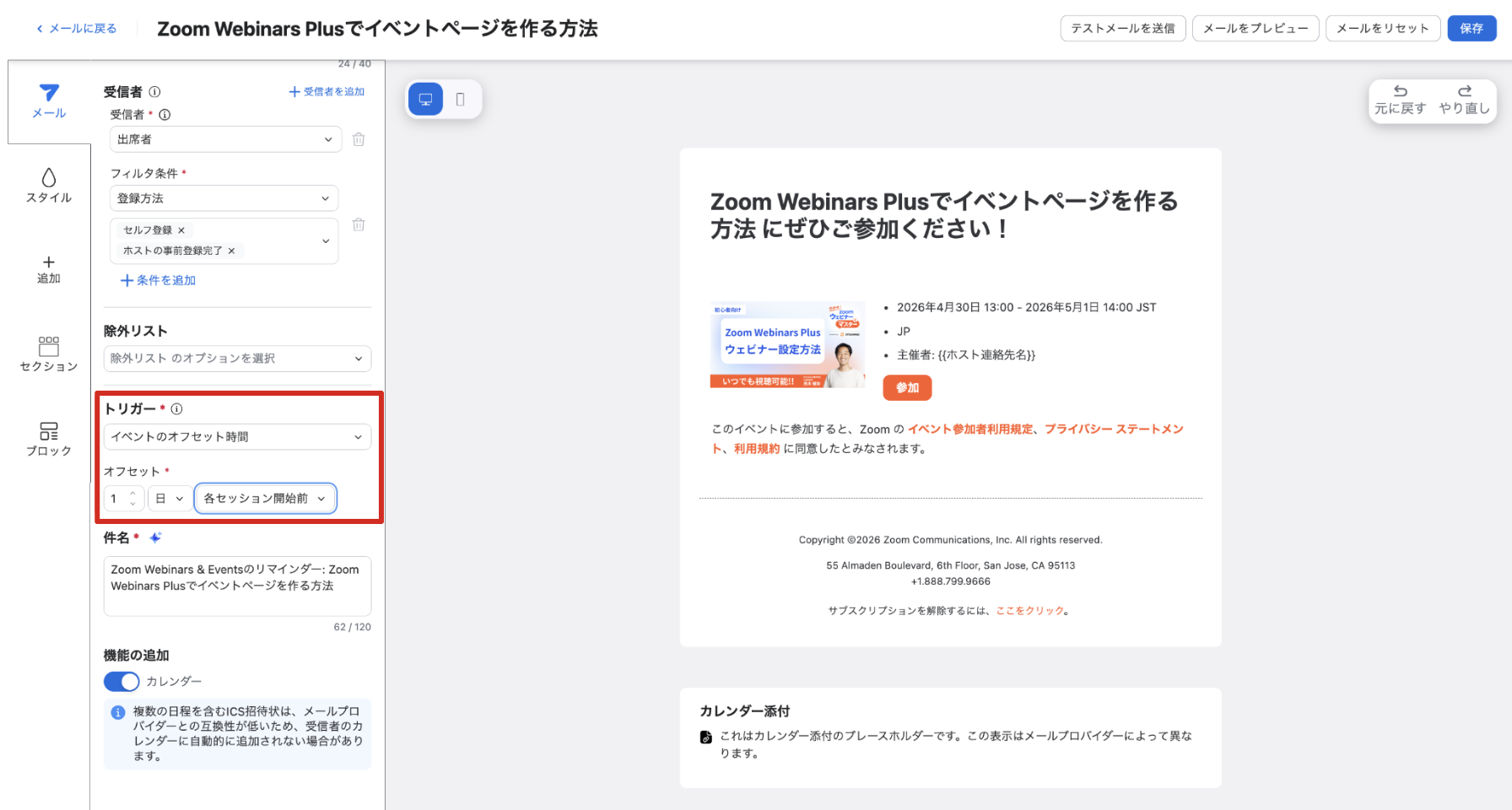Open 除外リスト option dropdown
This screenshot has height=810, width=1512.
point(237,359)
